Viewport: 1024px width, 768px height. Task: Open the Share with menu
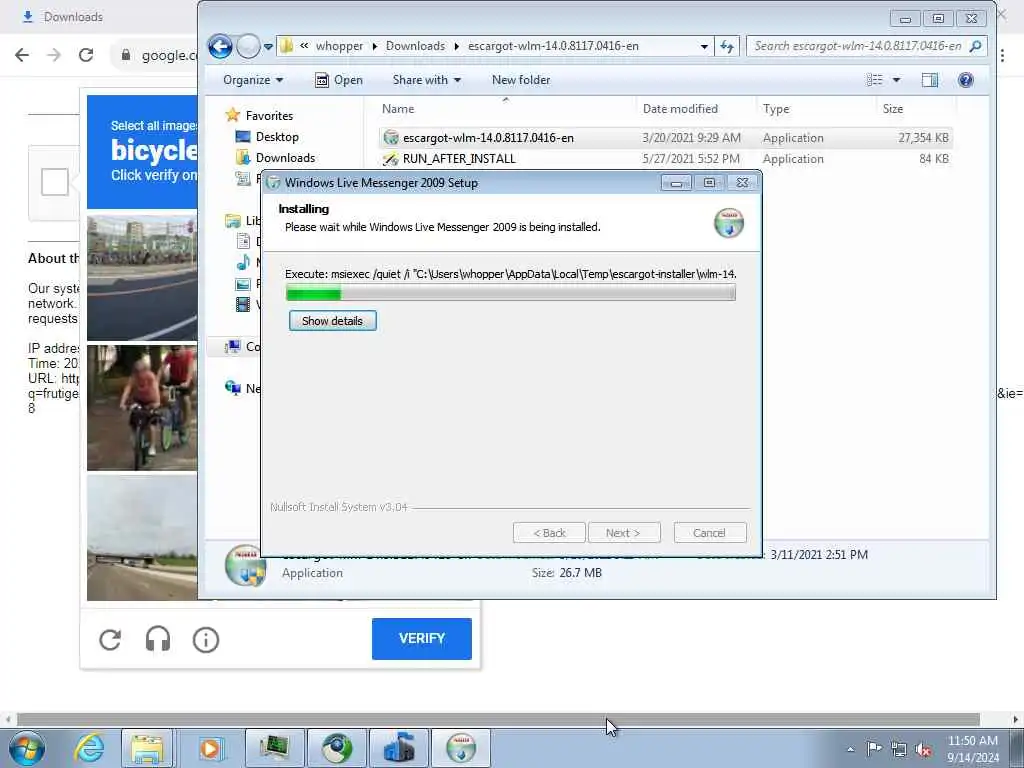[x=426, y=80]
